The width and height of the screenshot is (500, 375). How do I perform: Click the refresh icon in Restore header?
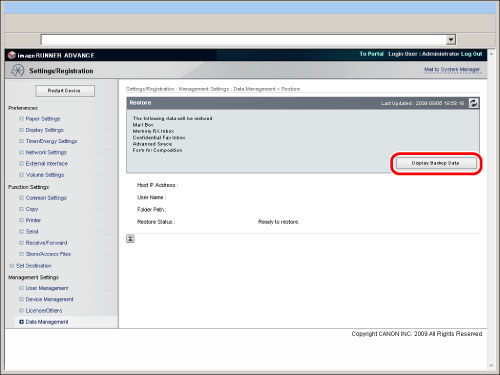point(473,103)
